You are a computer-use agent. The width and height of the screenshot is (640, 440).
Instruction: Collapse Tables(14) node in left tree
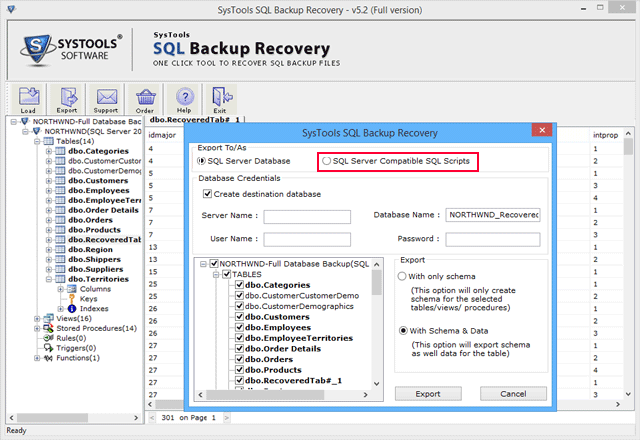37,141
